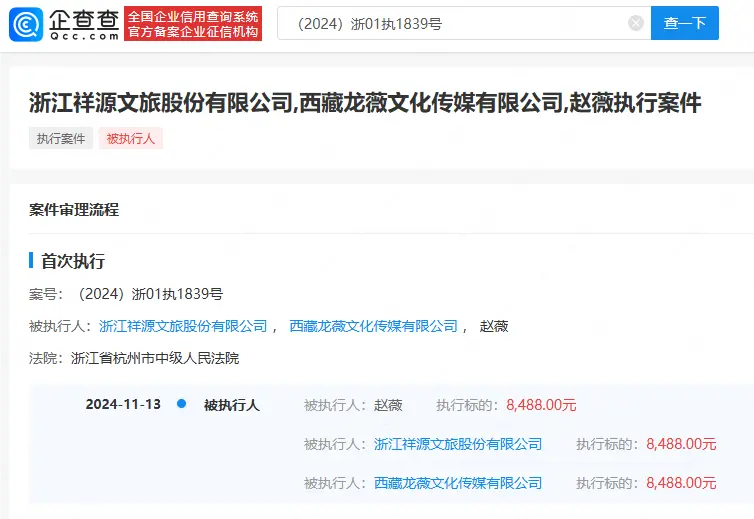Screen dimensions: 754x519
Task: Click the 企查查 Qcc.com brand text
Action: 84,25
